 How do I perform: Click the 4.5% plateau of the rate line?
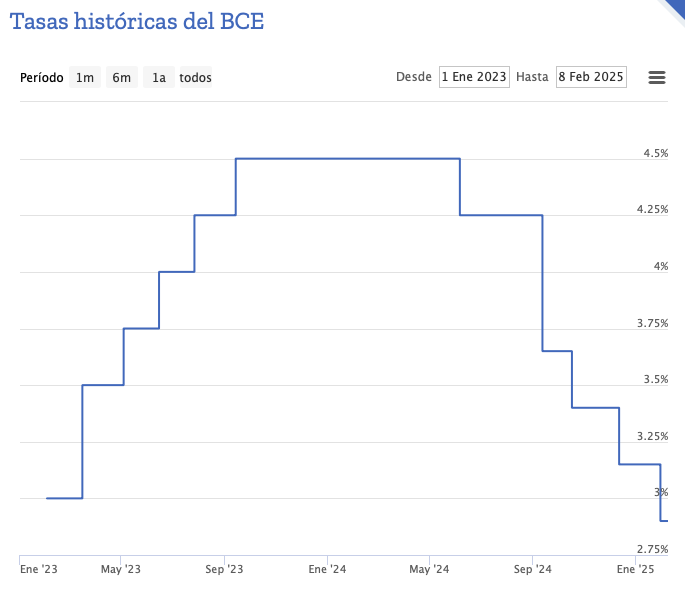(347, 158)
